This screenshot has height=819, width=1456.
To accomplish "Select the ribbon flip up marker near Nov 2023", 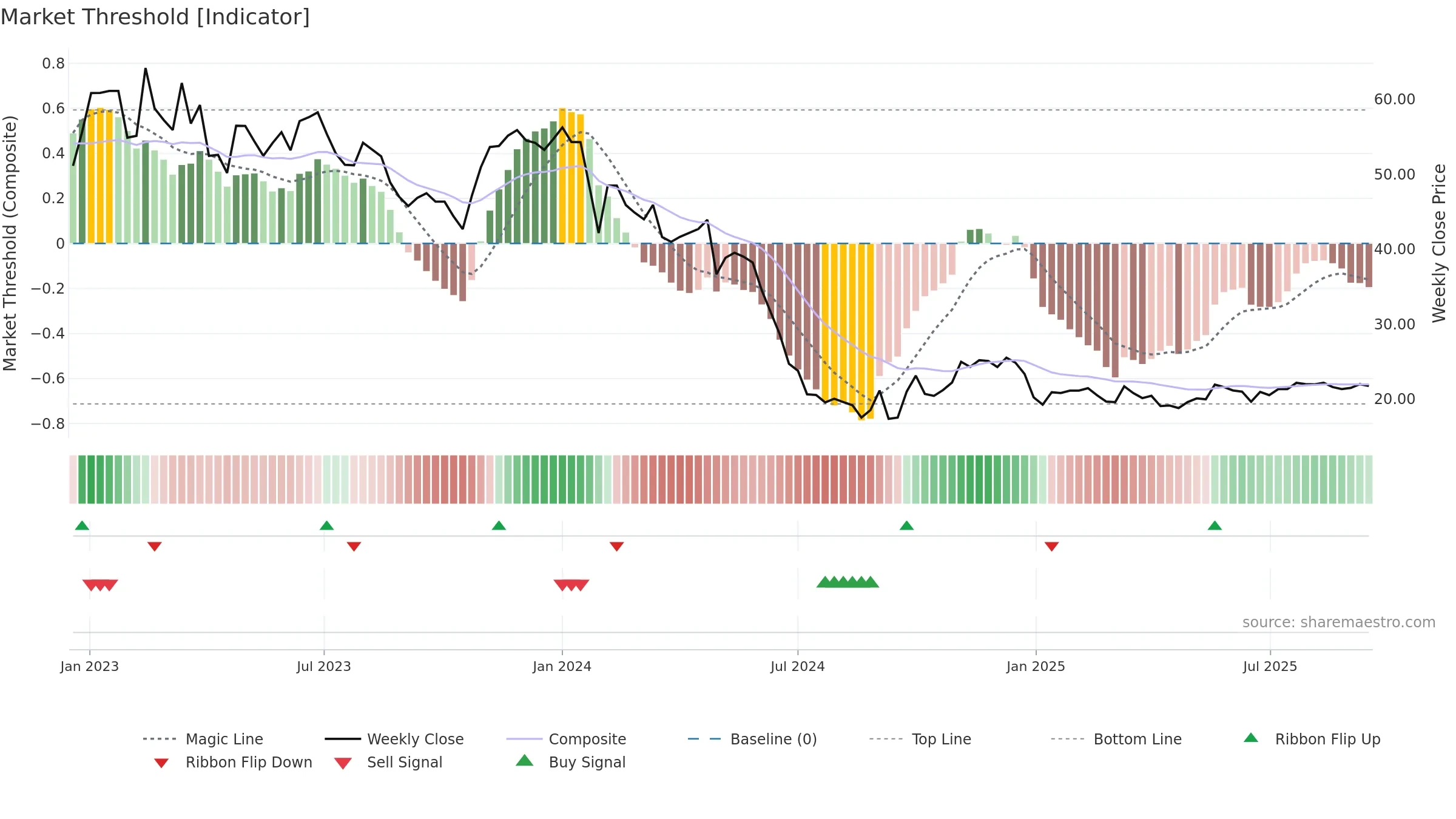I will click(499, 525).
